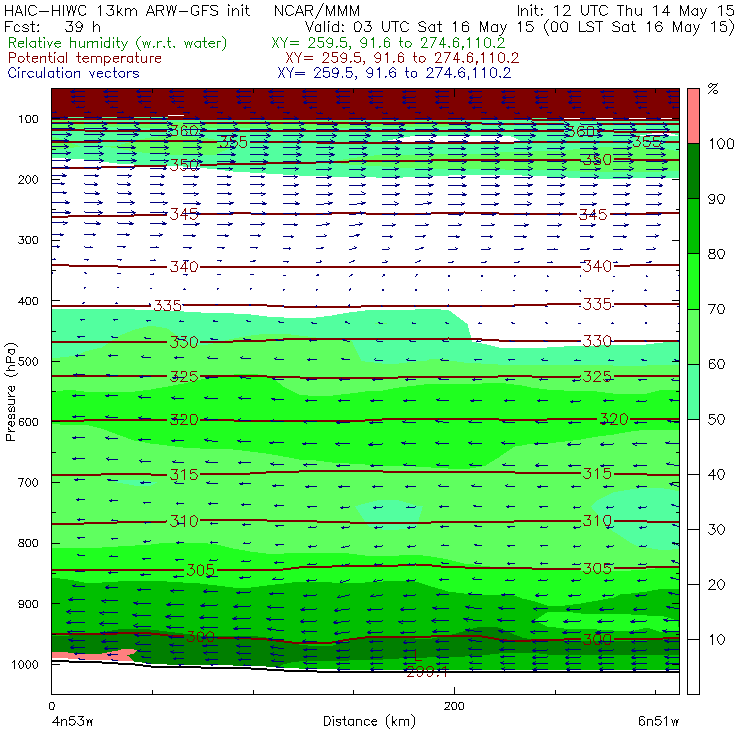Select '(00 LST Sat 16 May 15)' local time

point(639,27)
